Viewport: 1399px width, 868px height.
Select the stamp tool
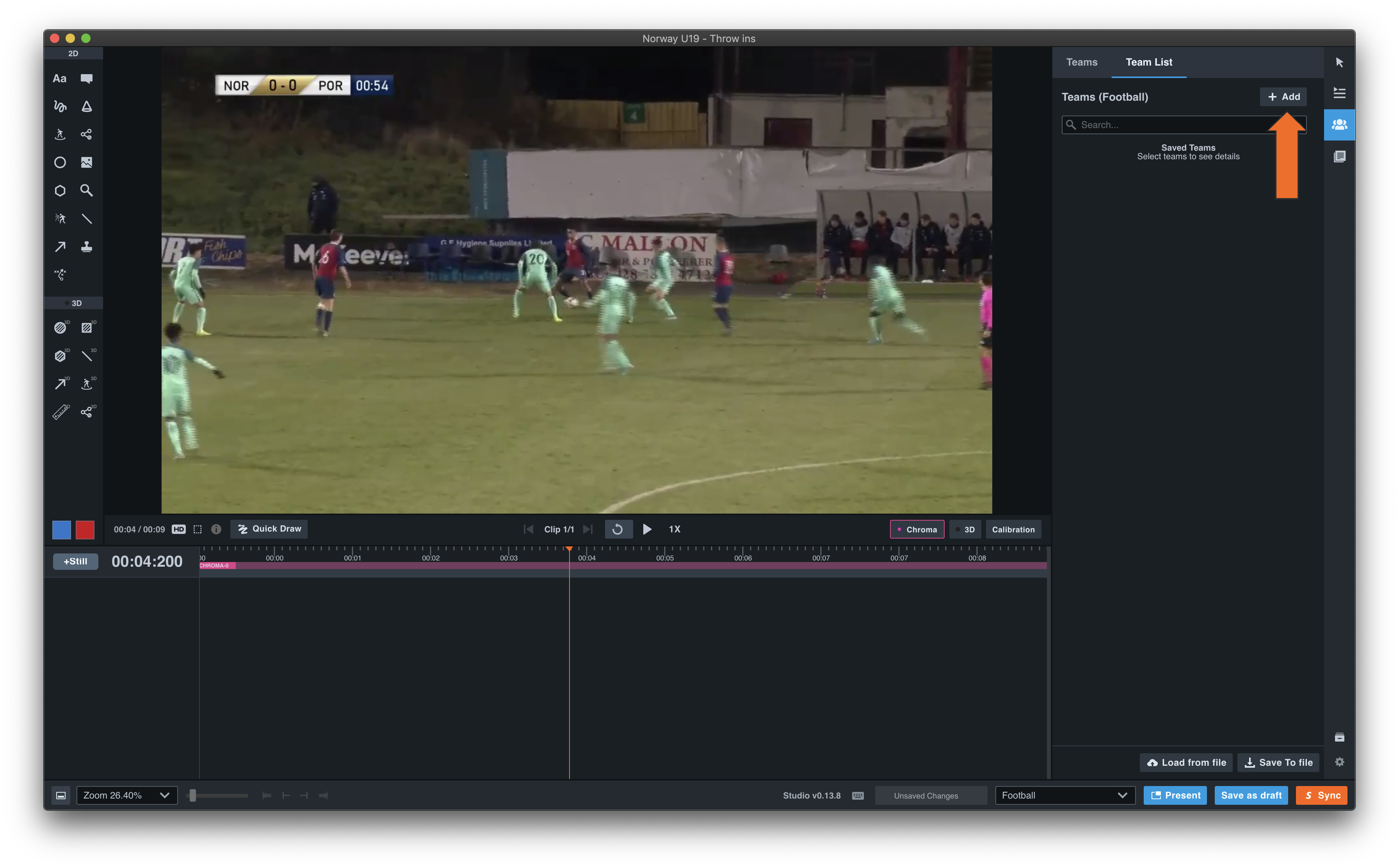(87, 246)
